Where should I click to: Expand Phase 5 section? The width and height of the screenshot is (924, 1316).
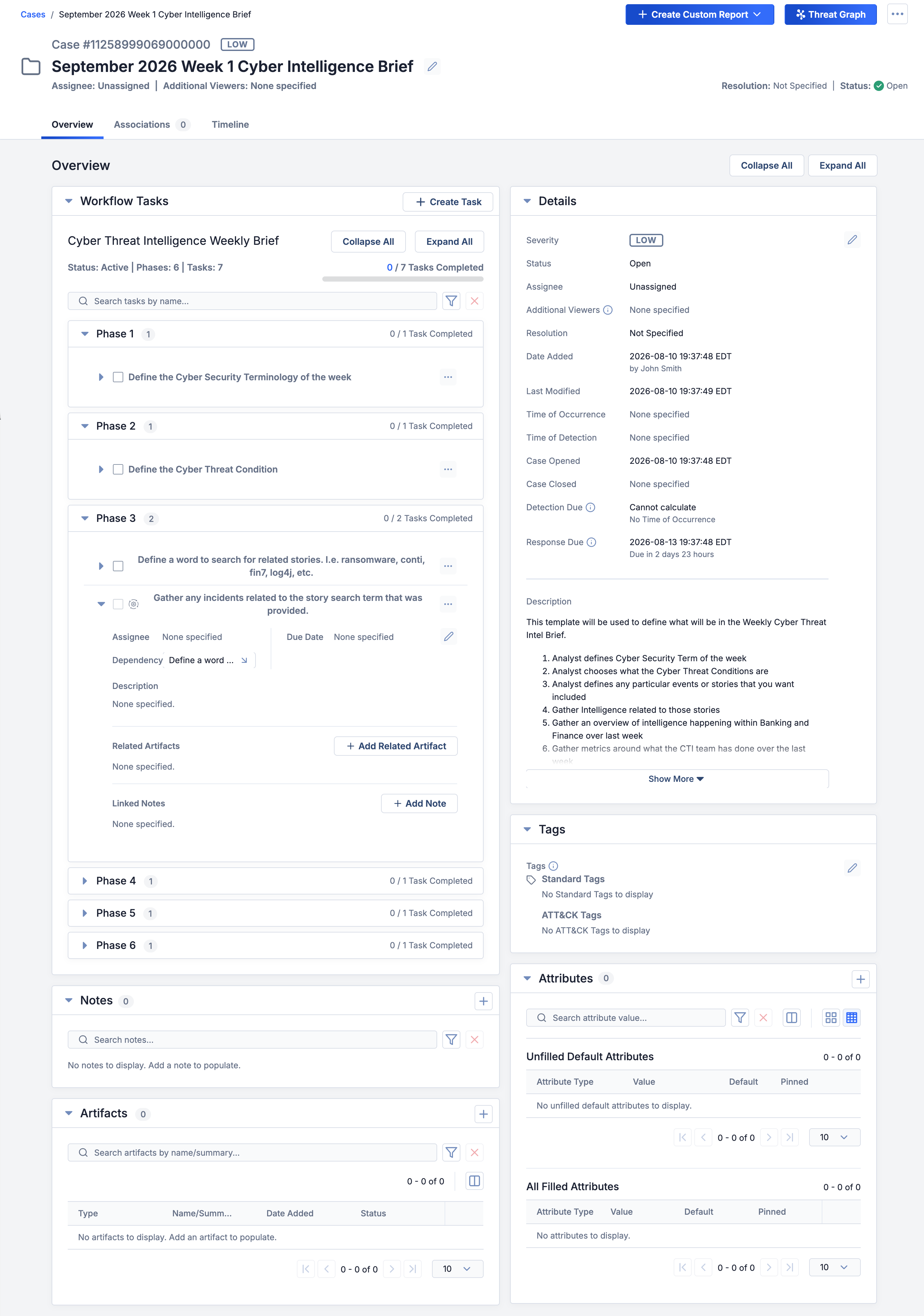(85, 913)
